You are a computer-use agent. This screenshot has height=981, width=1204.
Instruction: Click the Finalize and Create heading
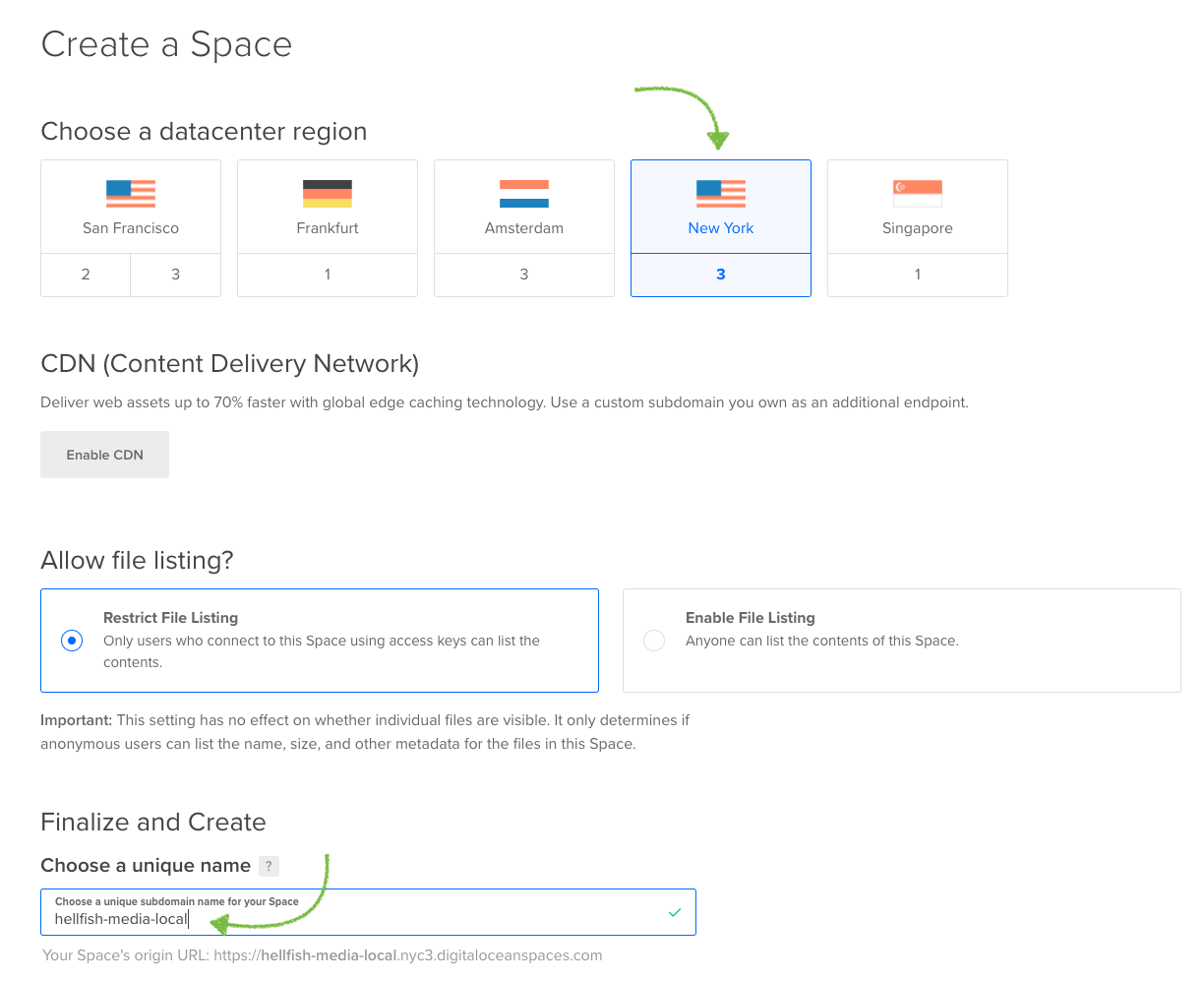(x=153, y=823)
